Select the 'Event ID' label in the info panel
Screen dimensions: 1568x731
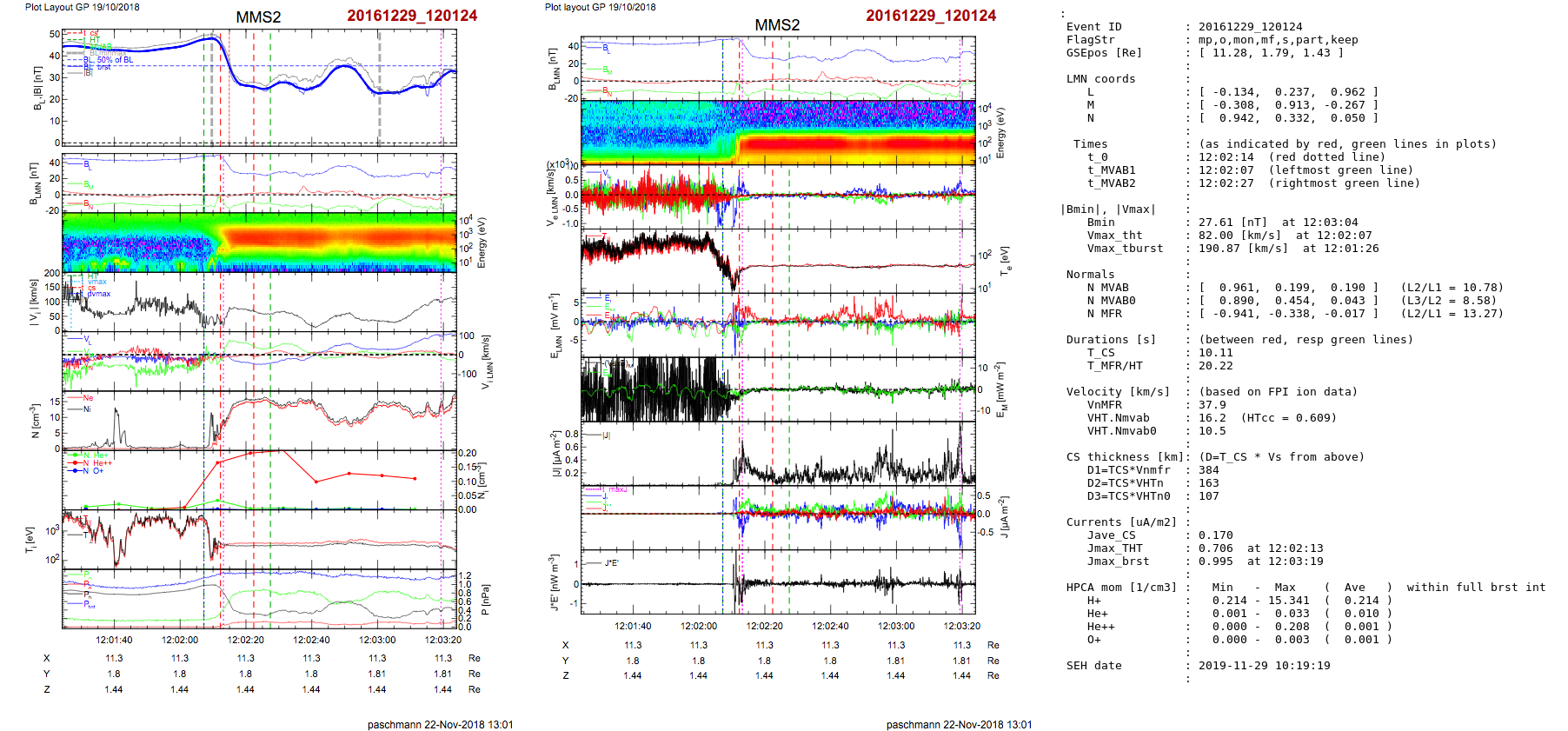coord(1094,27)
